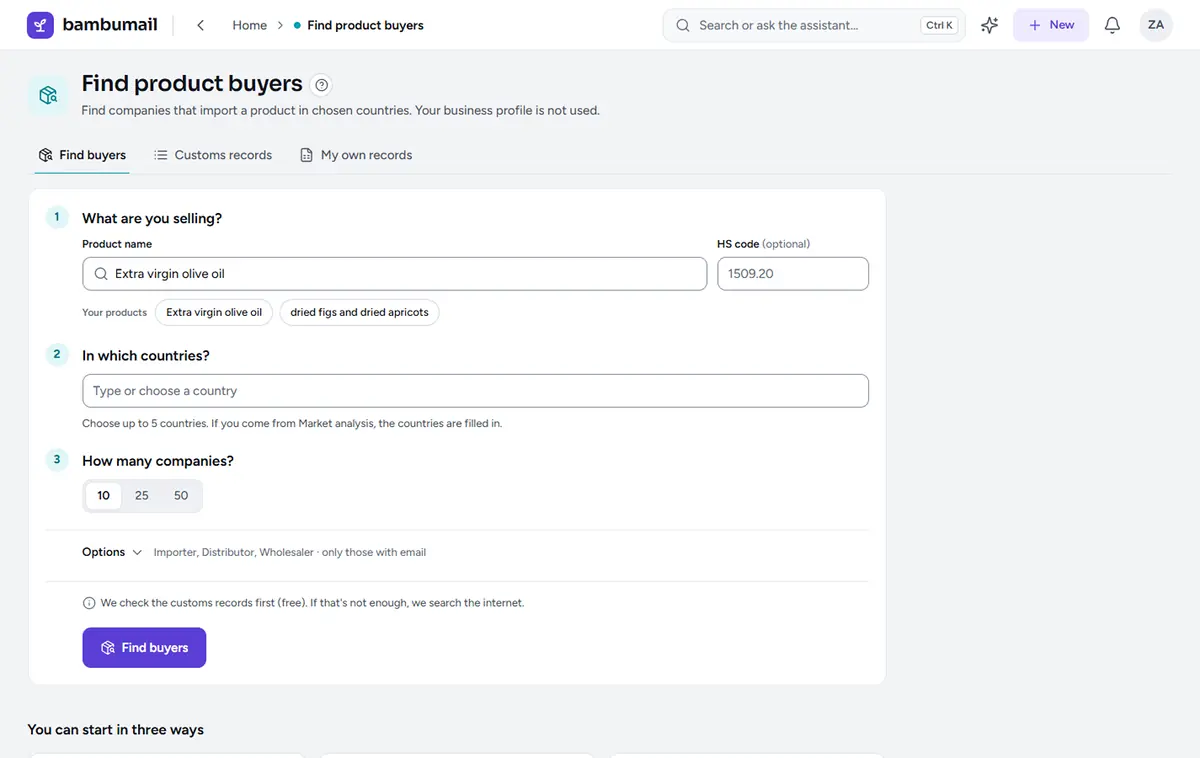Open the country chooser field
The width and height of the screenshot is (1200, 758).
coord(475,391)
